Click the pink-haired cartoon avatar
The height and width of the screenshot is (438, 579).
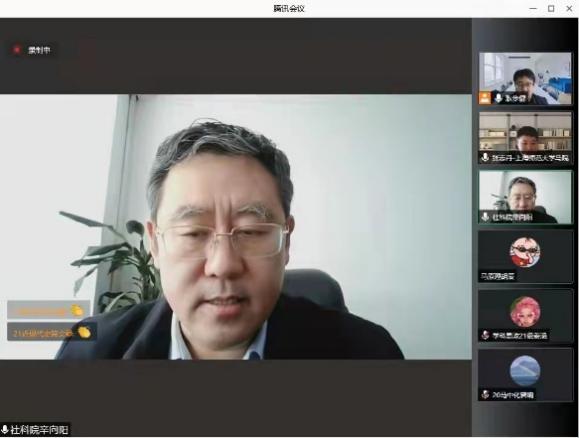pos(525,312)
